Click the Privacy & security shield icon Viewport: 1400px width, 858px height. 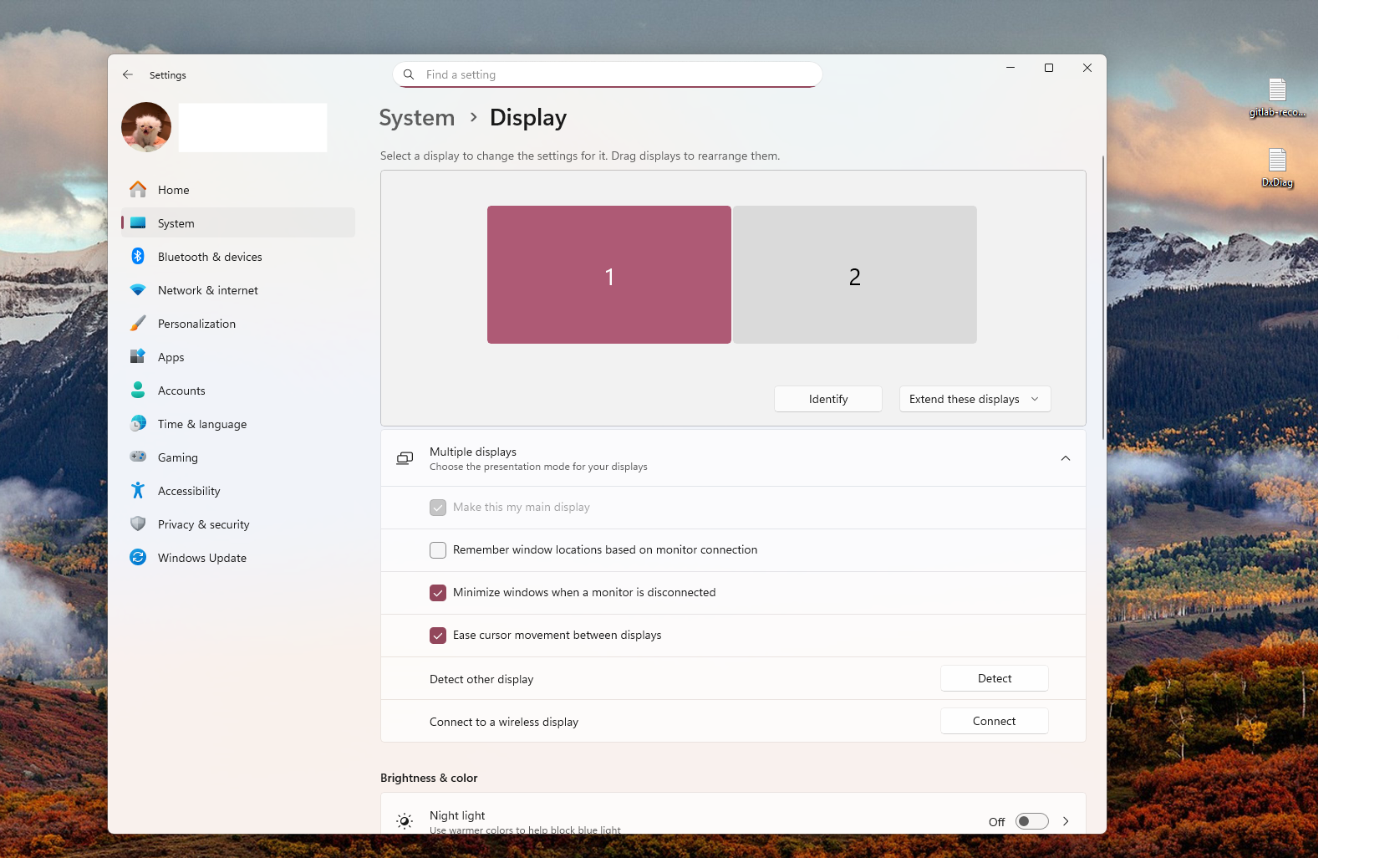(138, 524)
